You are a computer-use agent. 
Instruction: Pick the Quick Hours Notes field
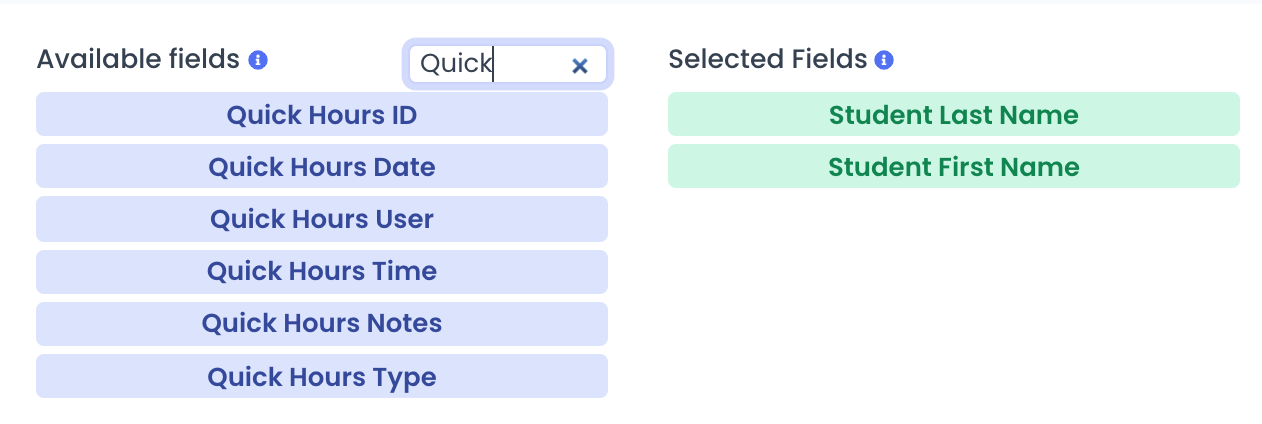(x=322, y=323)
